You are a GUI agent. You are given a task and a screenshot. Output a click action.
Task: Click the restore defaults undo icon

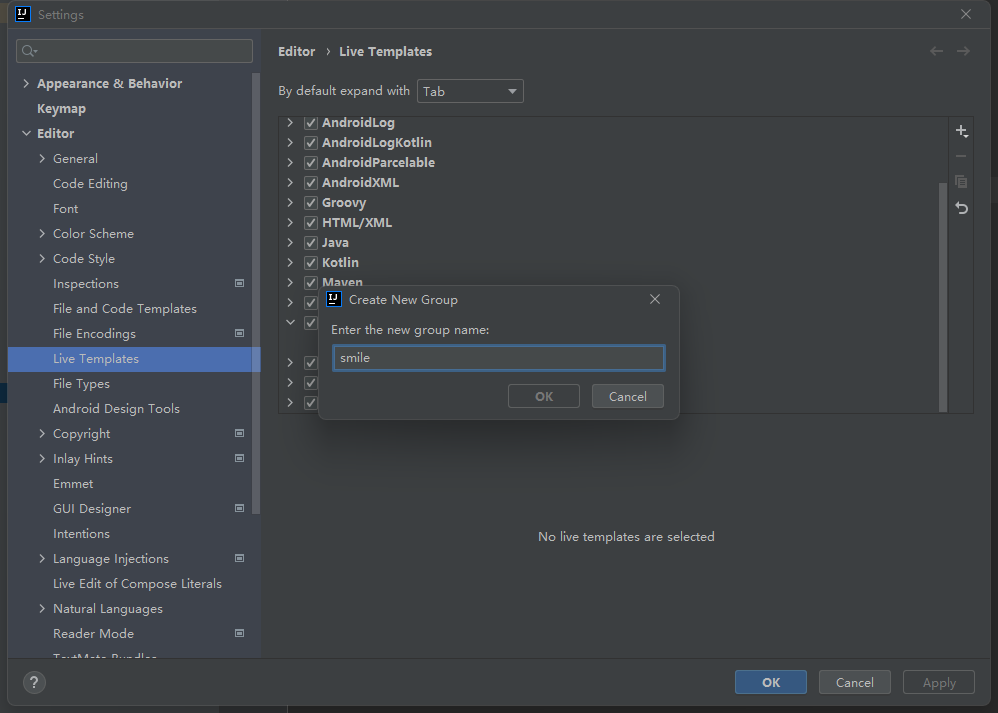click(961, 208)
